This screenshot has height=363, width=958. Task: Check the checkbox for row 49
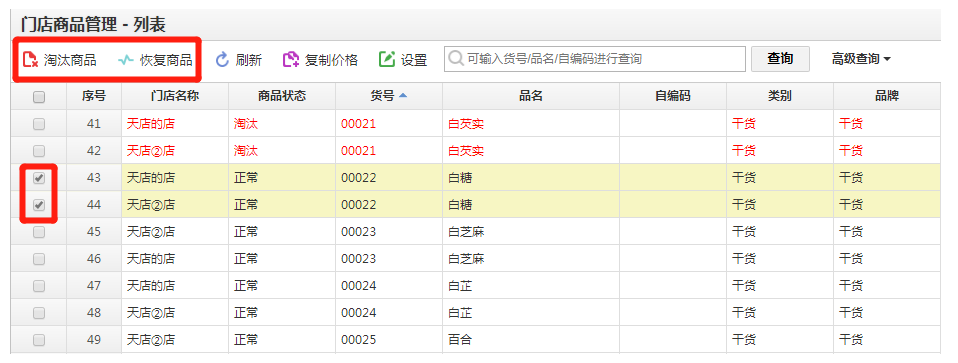point(38,340)
